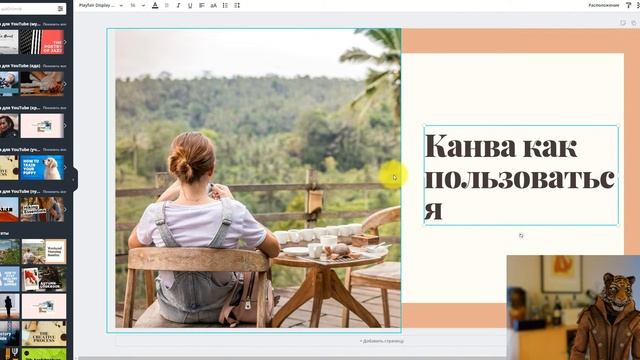Select the Канва как пользоваться text box
Screen dimensions: 640x360
(x=521, y=175)
